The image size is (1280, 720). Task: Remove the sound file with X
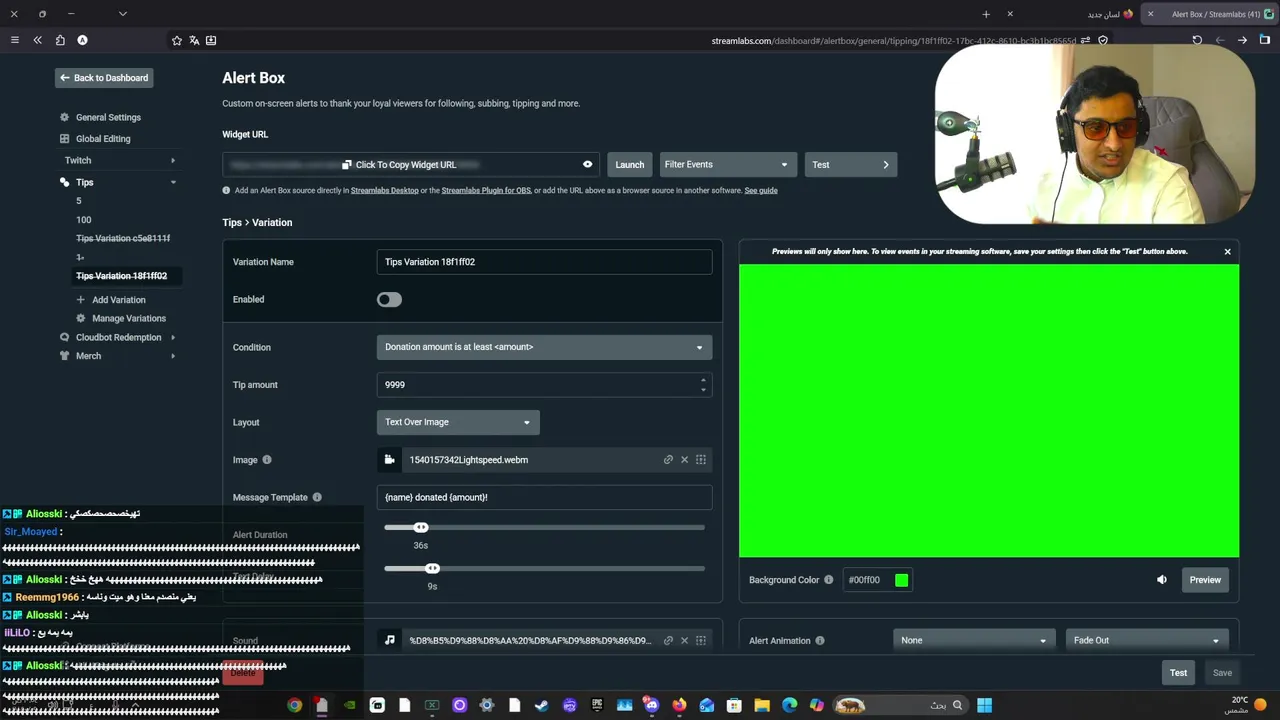coord(684,640)
